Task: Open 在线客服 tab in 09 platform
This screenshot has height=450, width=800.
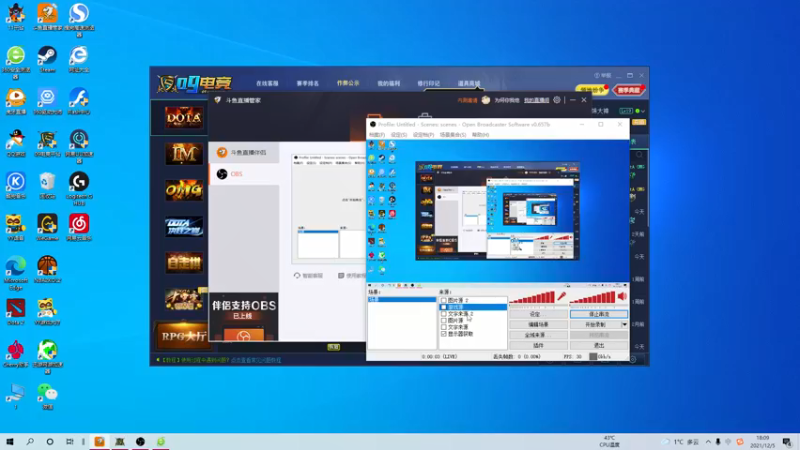Action: (x=267, y=83)
